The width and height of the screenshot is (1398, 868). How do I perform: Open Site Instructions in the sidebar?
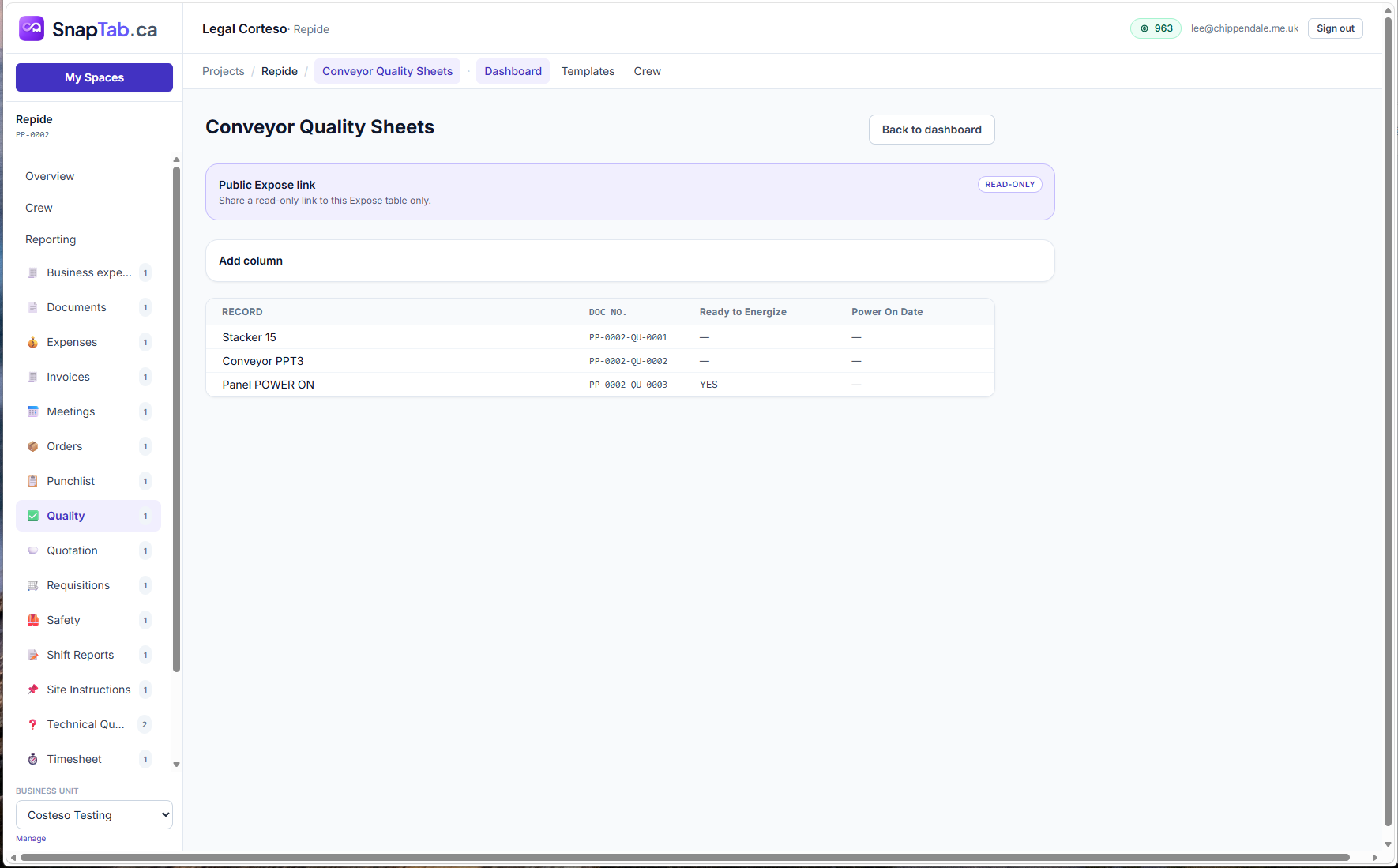tap(88, 690)
